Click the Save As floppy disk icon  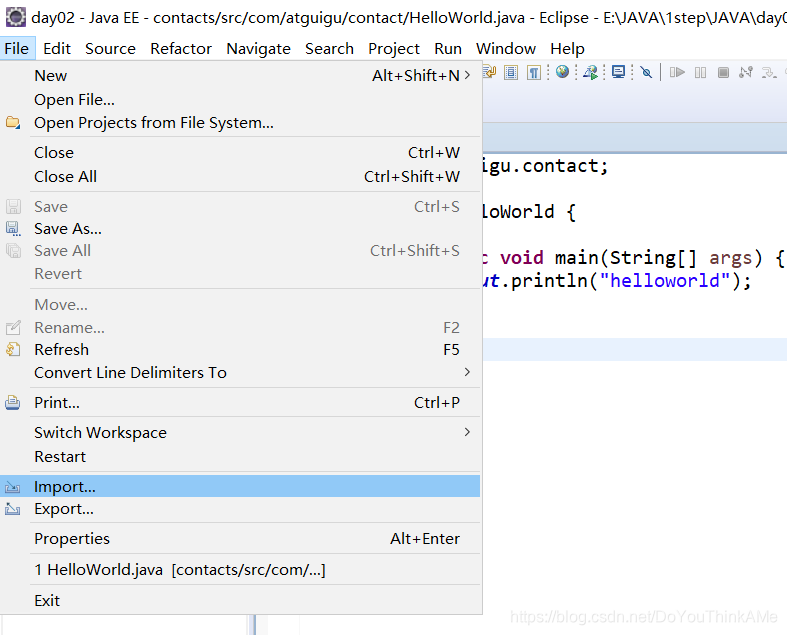point(13,229)
